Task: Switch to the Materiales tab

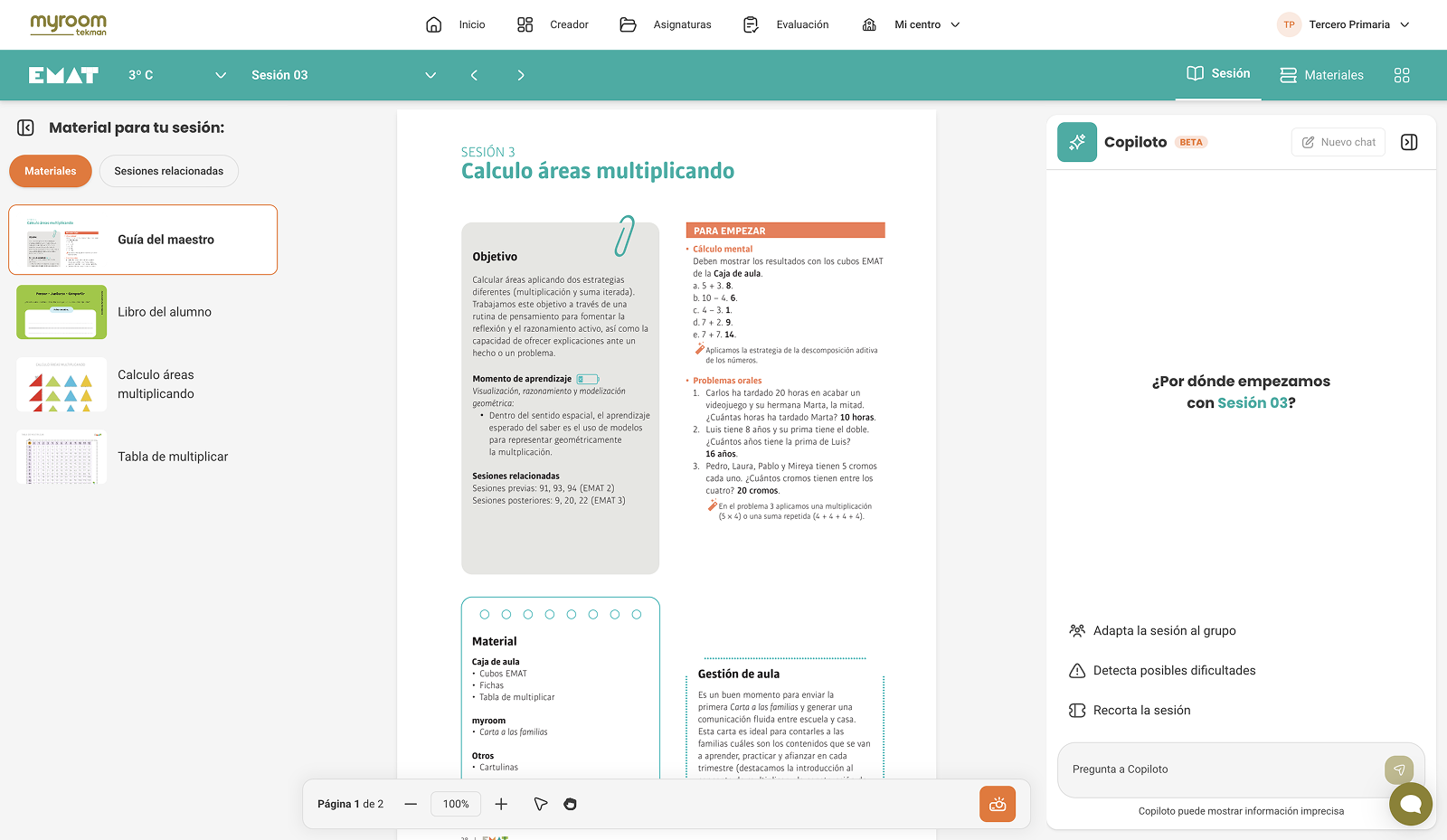Action: [x=1321, y=75]
